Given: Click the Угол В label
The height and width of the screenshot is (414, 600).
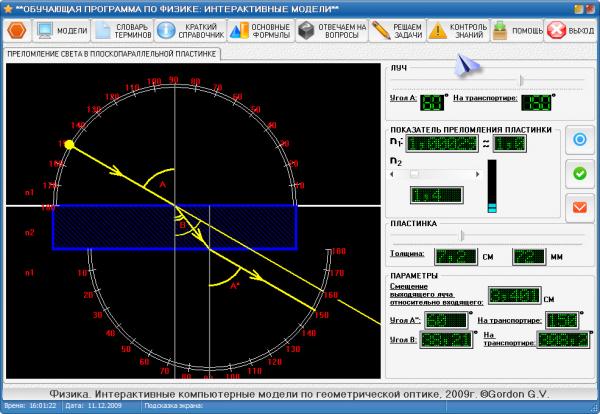Looking at the screenshot, I should pyautogui.click(x=403, y=340).
